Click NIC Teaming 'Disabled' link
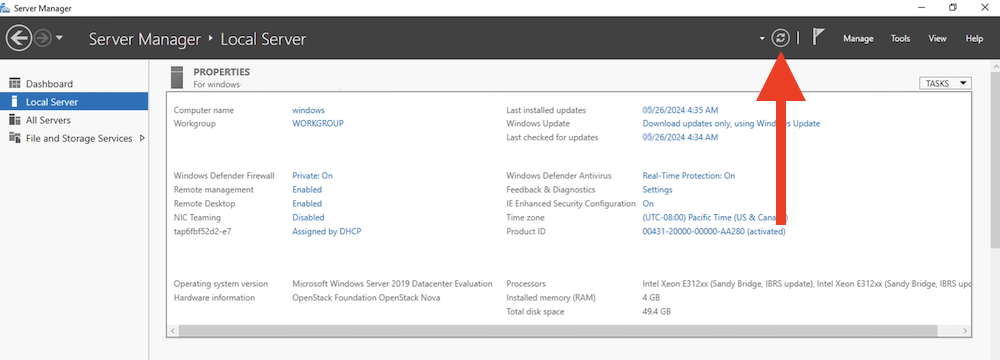 [308, 218]
